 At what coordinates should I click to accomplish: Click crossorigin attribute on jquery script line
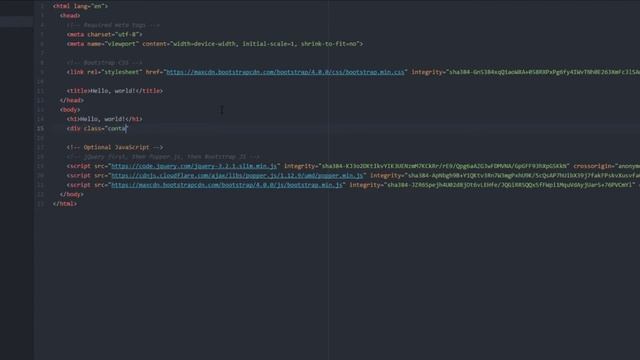pos(607,166)
